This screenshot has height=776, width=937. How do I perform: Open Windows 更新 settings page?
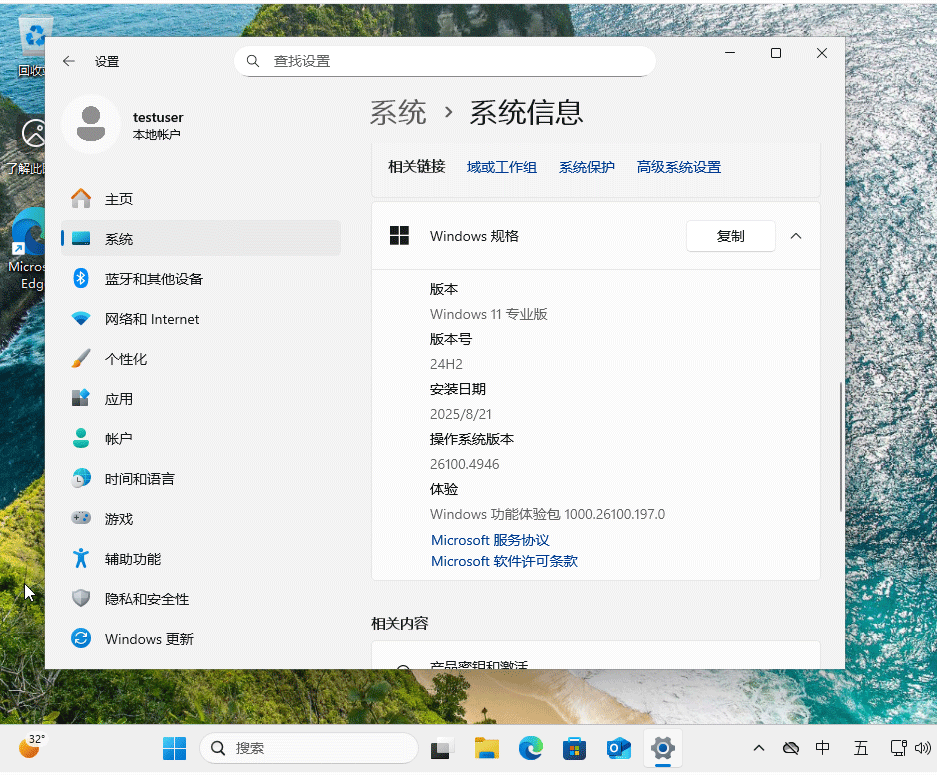click(201, 639)
